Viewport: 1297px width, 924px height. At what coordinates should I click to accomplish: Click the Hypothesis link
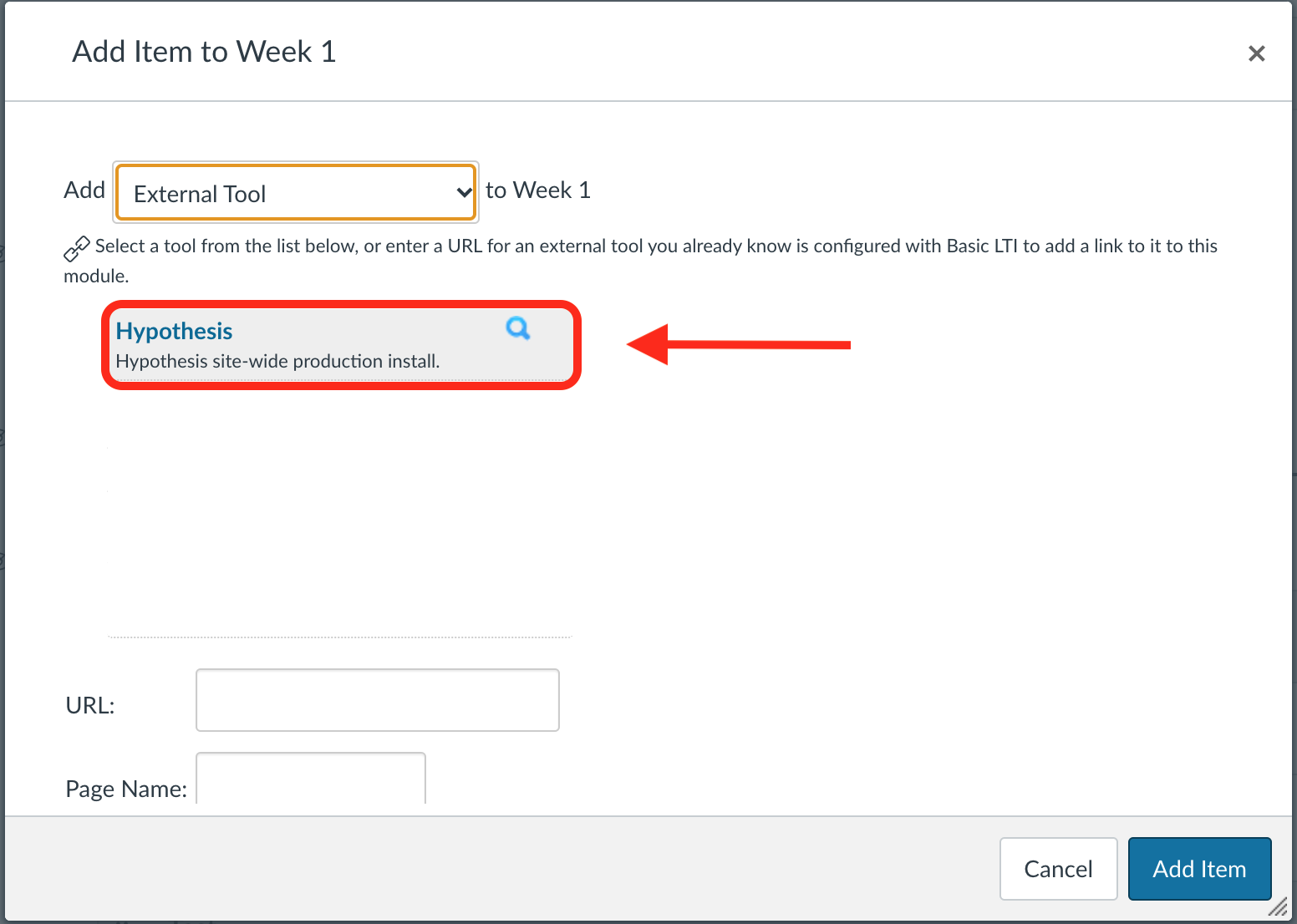(174, 331)
